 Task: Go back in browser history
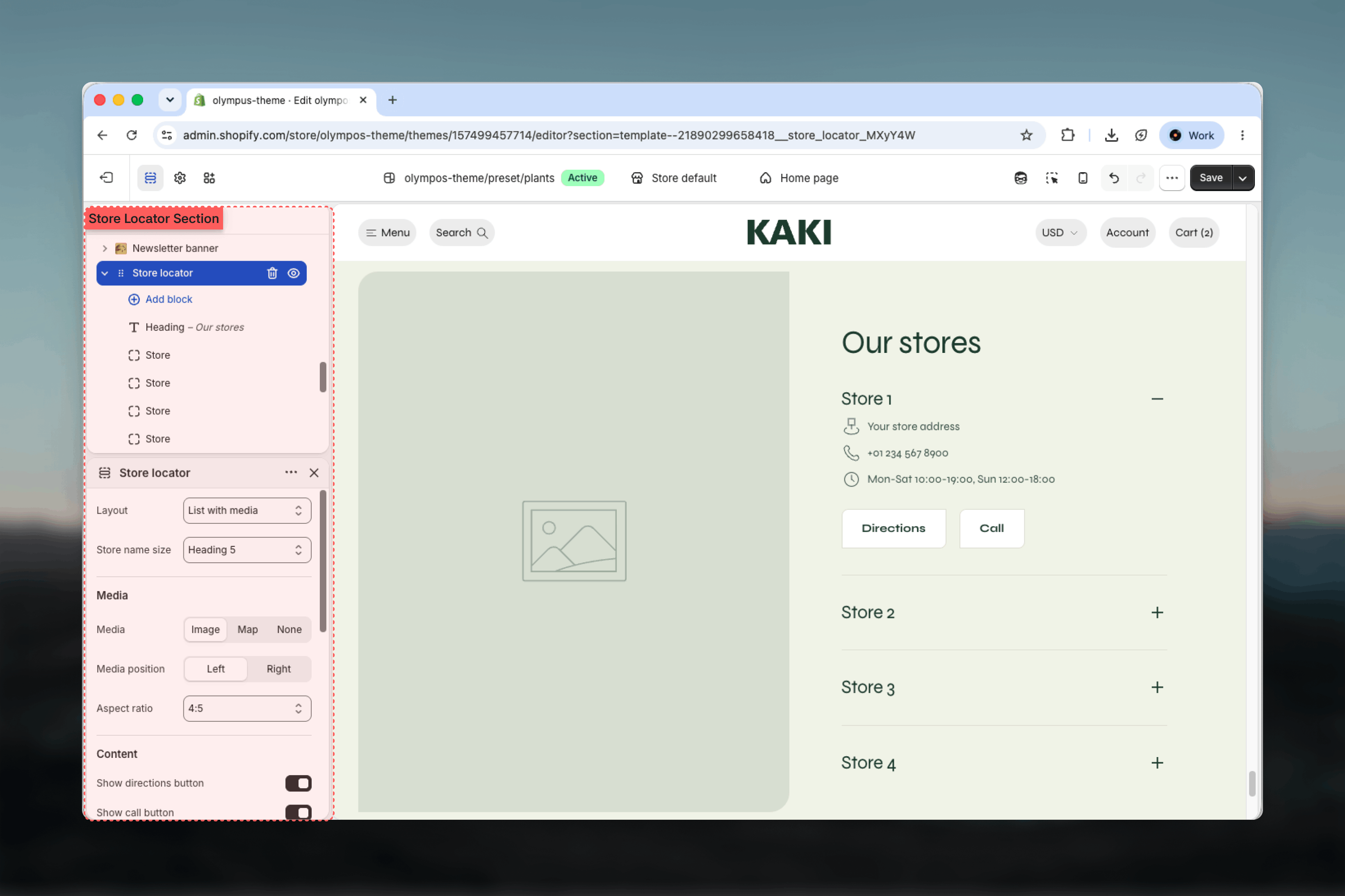(x=103, y=135)
